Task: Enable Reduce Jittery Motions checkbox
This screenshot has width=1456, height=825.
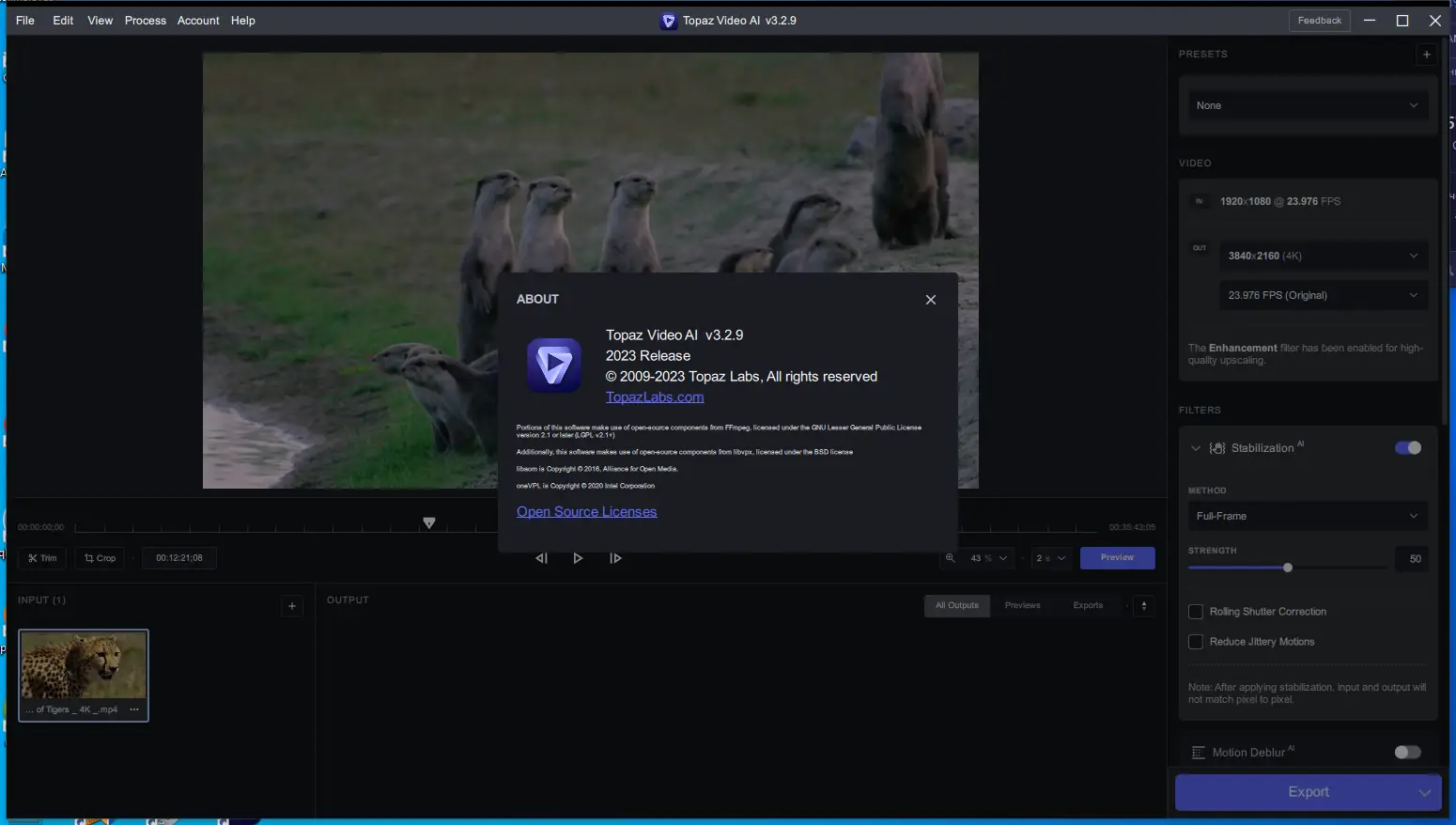Action: click(1196, 642)
